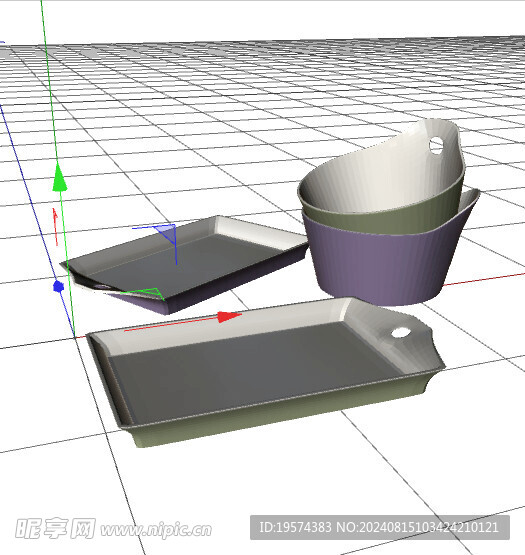Click the red X-axis arrow handle

(x=229, y=316)
